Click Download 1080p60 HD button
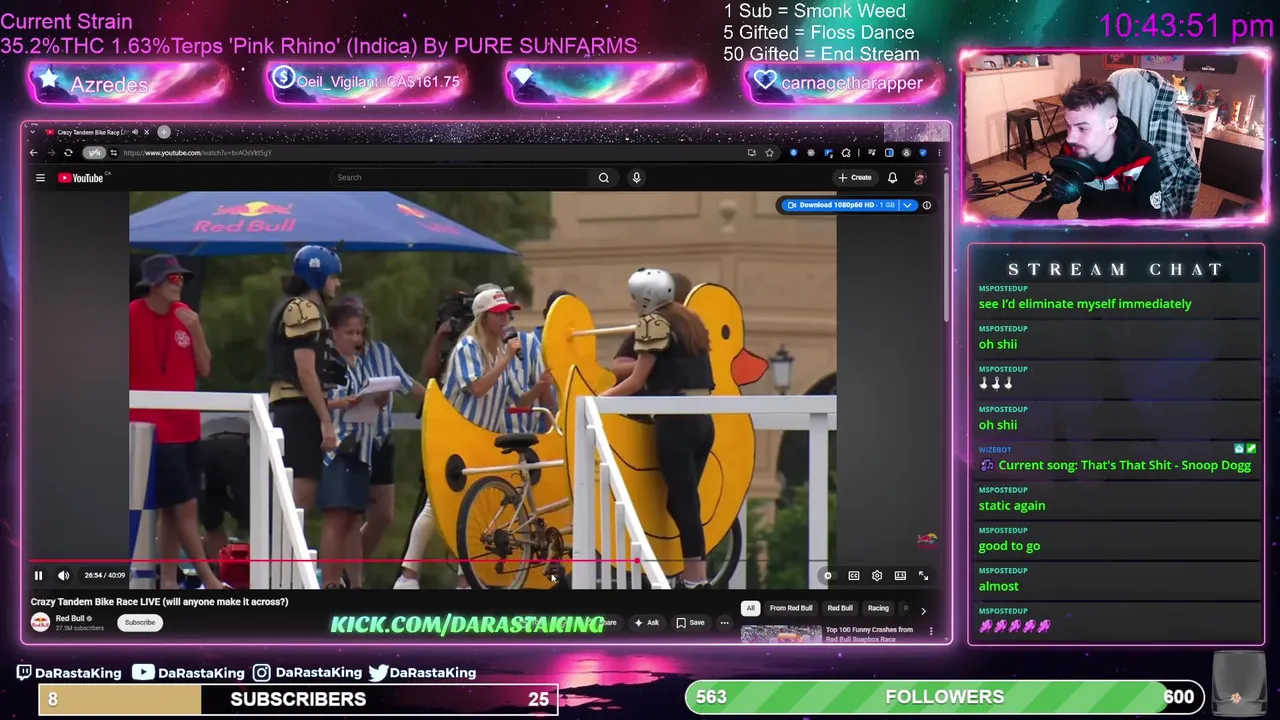Screen dimensions: 1280x720 point(841,205)
